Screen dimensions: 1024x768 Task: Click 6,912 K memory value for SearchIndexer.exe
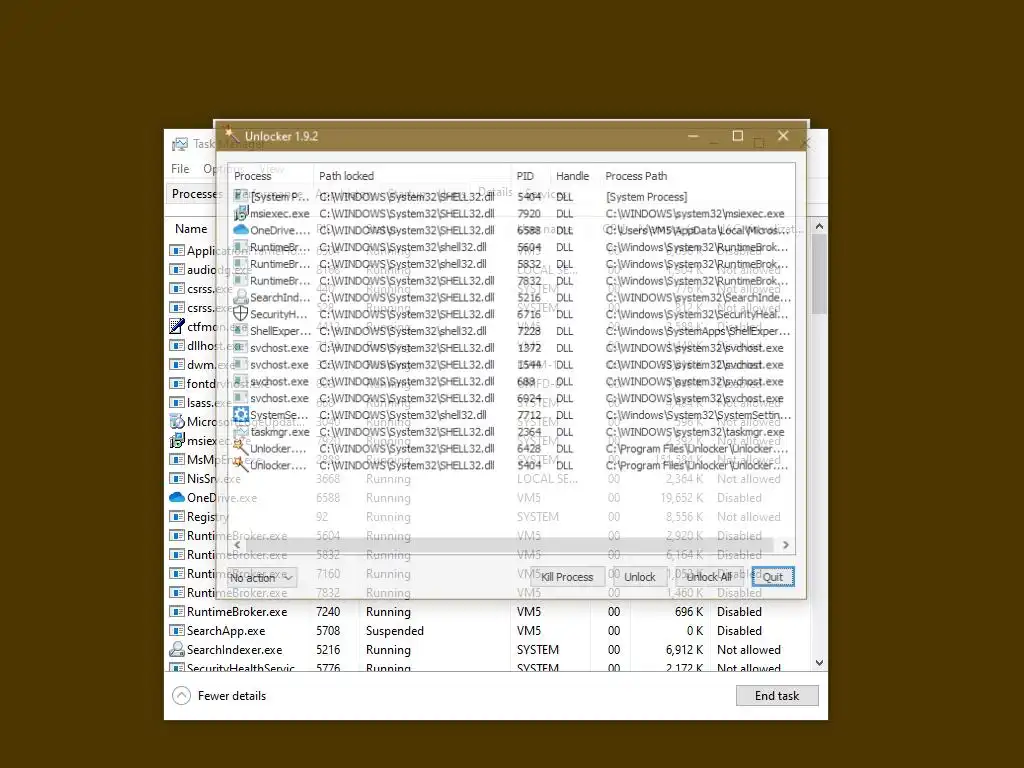click(x=684, y=650)
